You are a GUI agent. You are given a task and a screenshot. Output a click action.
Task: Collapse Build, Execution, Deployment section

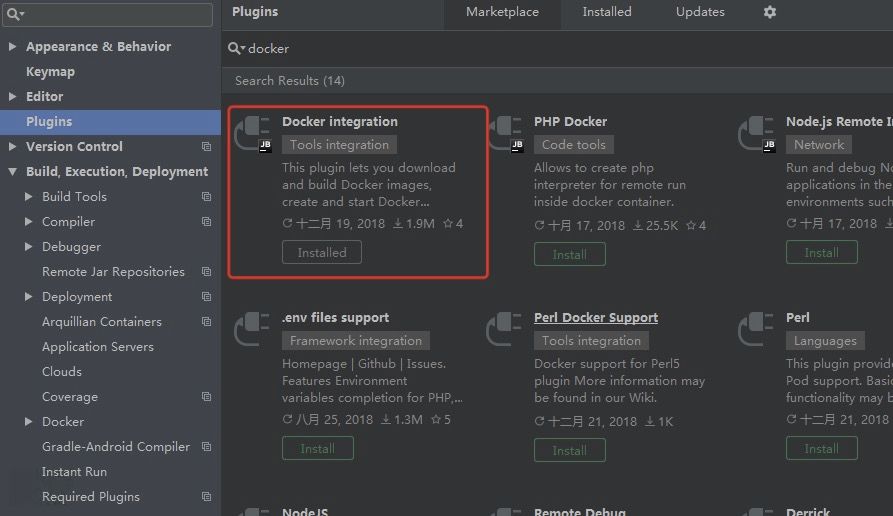(x=12, y=172)
